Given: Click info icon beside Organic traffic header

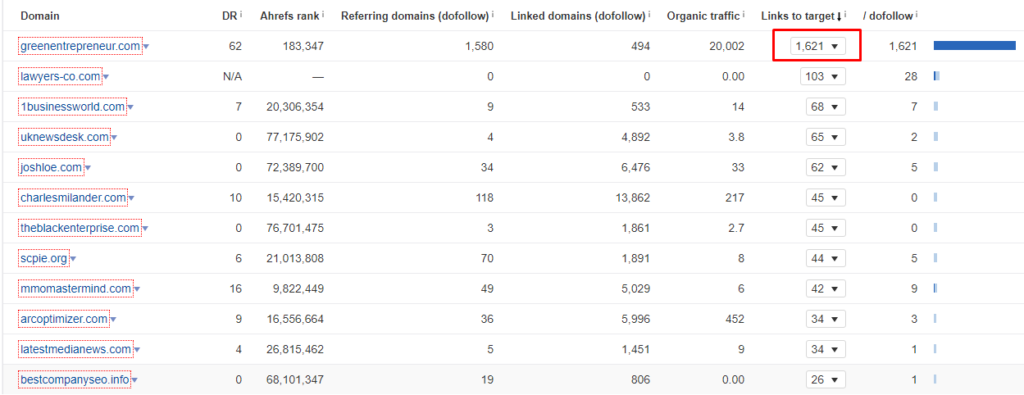Looking at the screenshot, I should point(744,14).
